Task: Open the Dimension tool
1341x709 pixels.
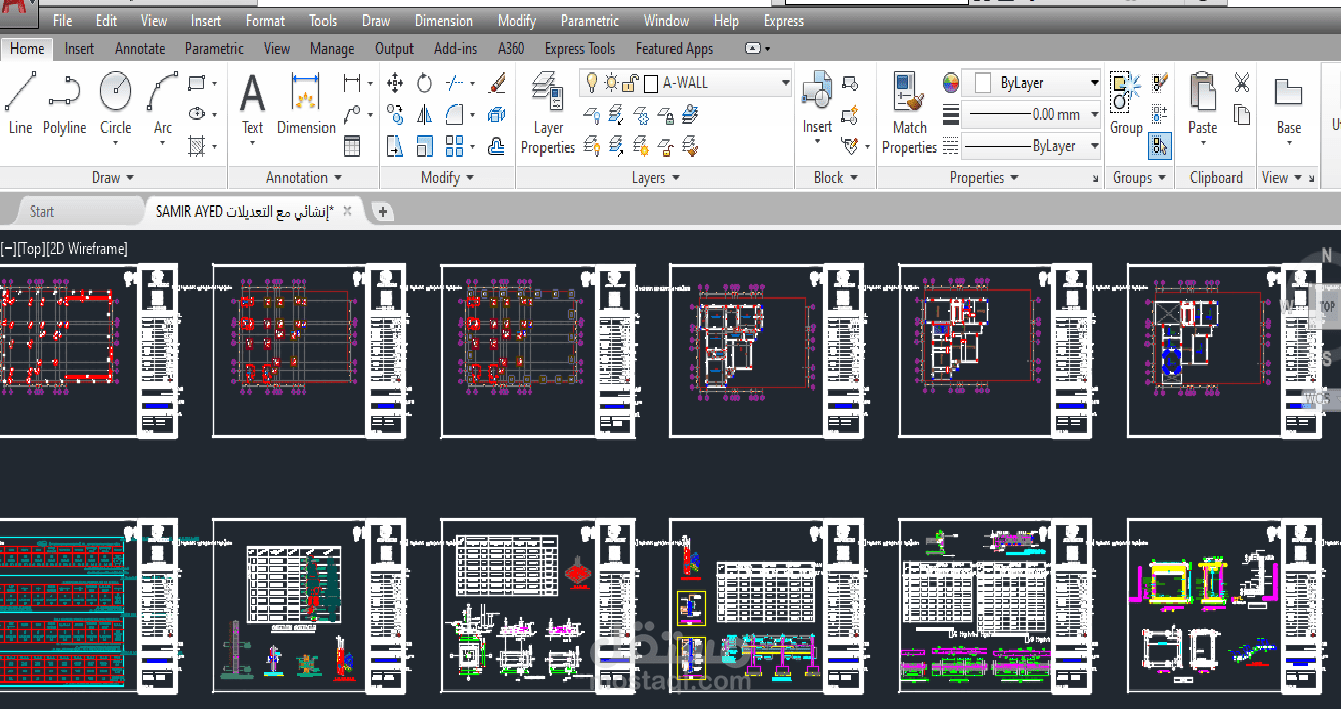Action: [x=305, y=104]
